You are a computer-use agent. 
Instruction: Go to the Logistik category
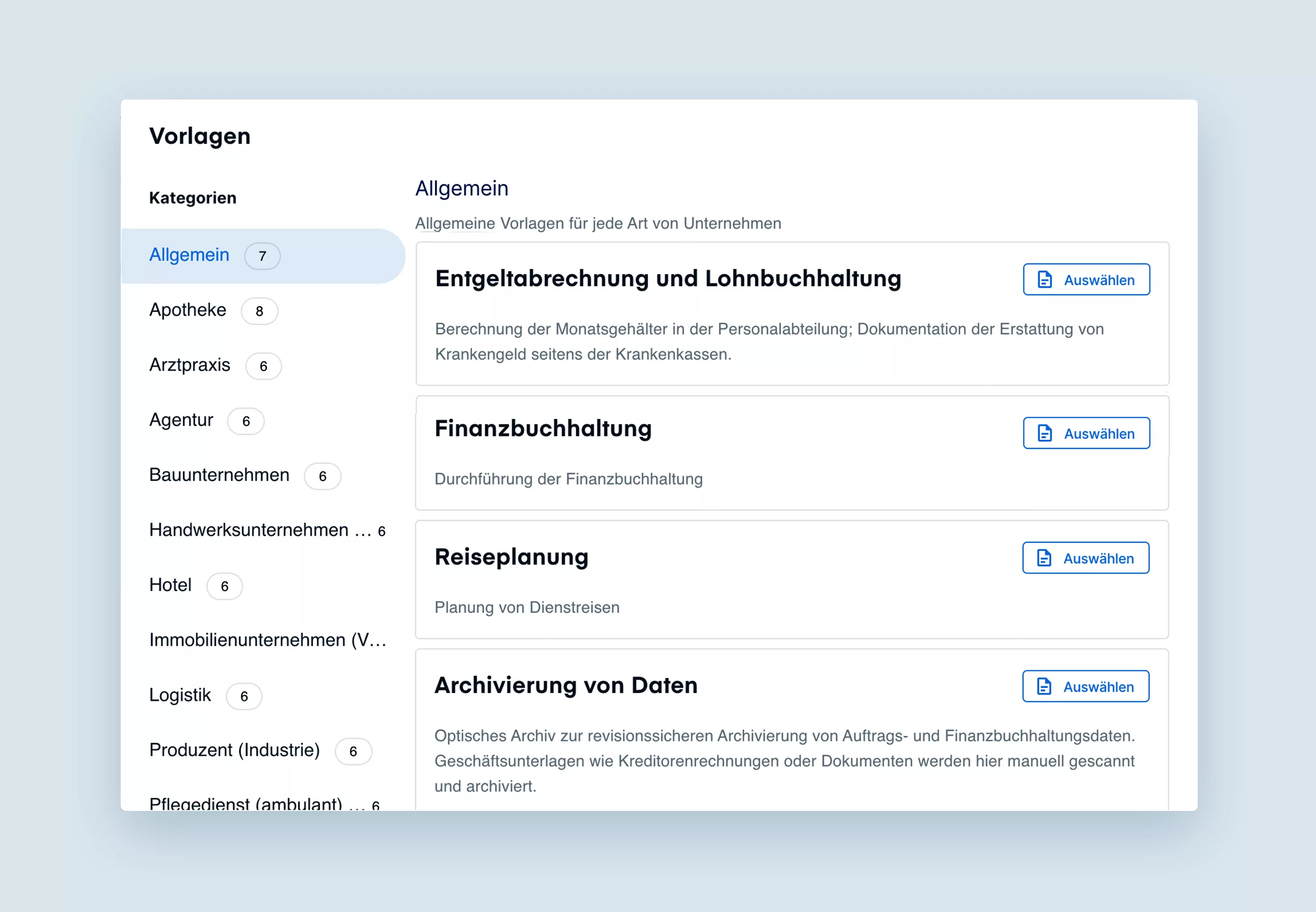pos(263,695)
